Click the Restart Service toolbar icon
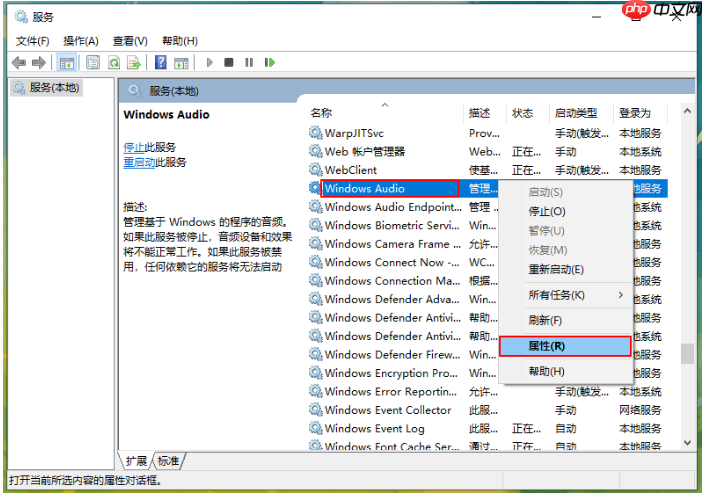 pos(269,62)
